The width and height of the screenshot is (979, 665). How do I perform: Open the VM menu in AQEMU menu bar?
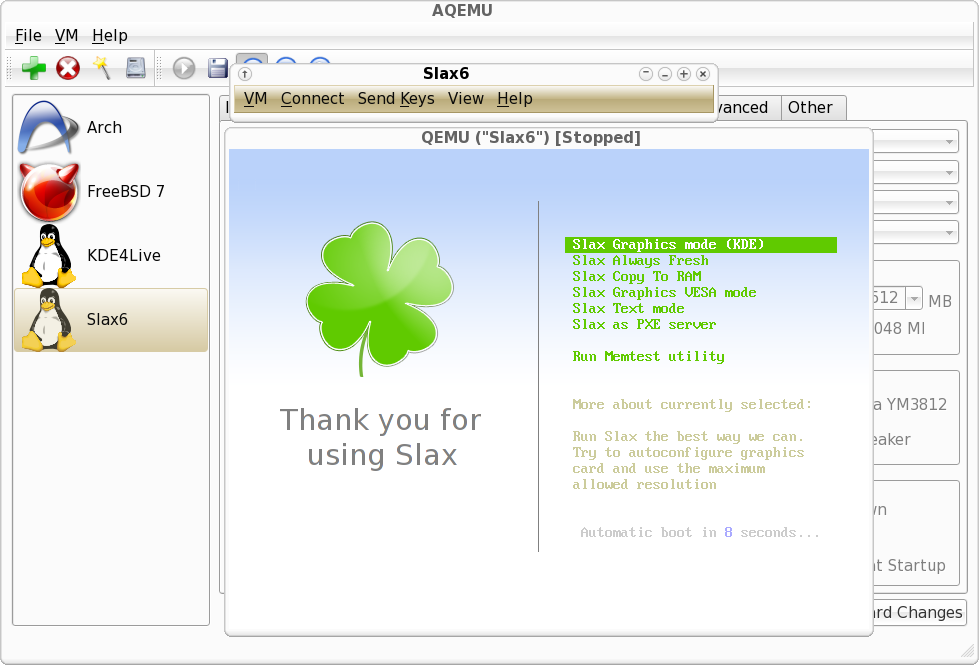(67, 36)
